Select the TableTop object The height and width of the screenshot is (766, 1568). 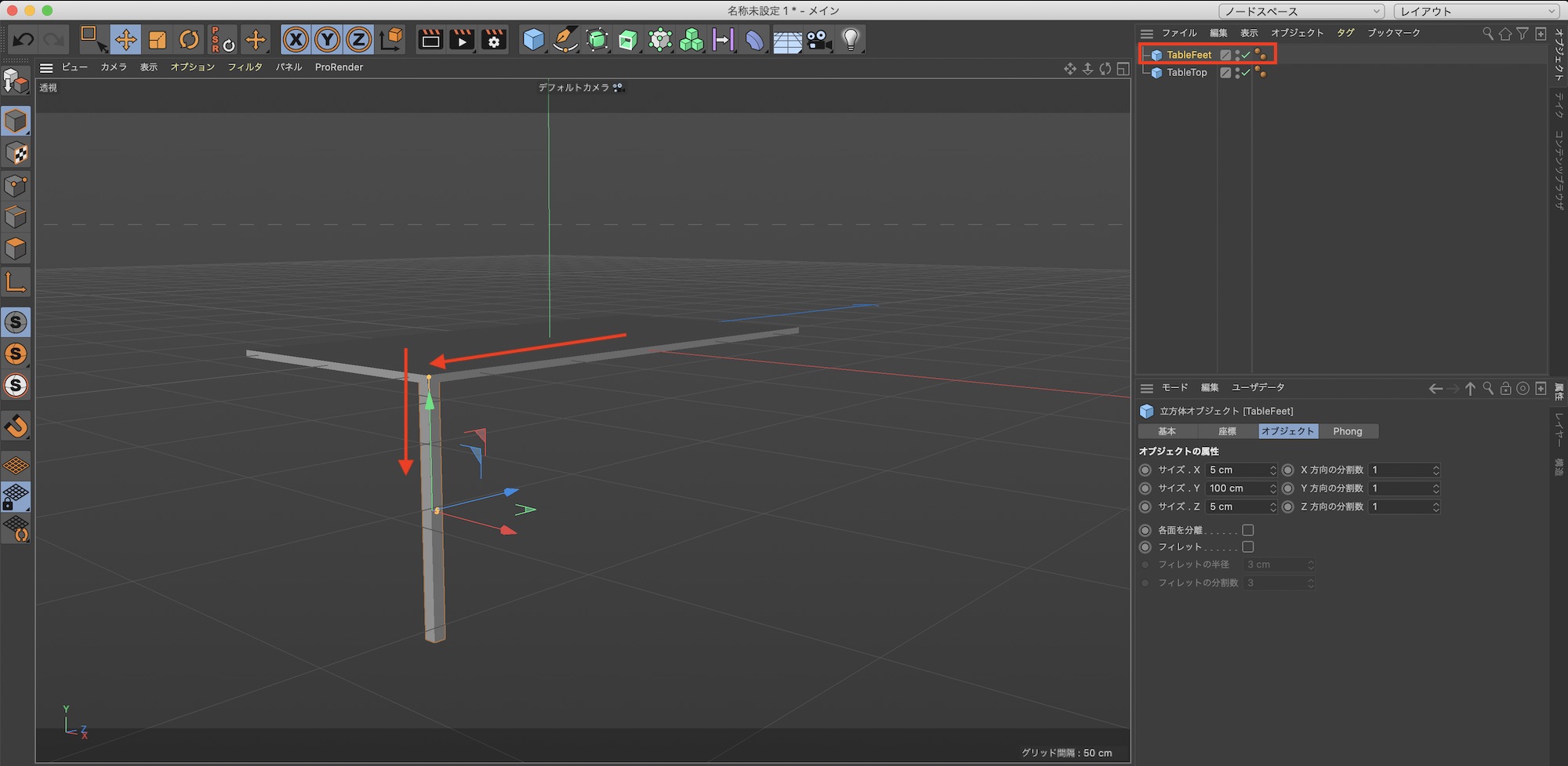click(x=1186, y=72)
